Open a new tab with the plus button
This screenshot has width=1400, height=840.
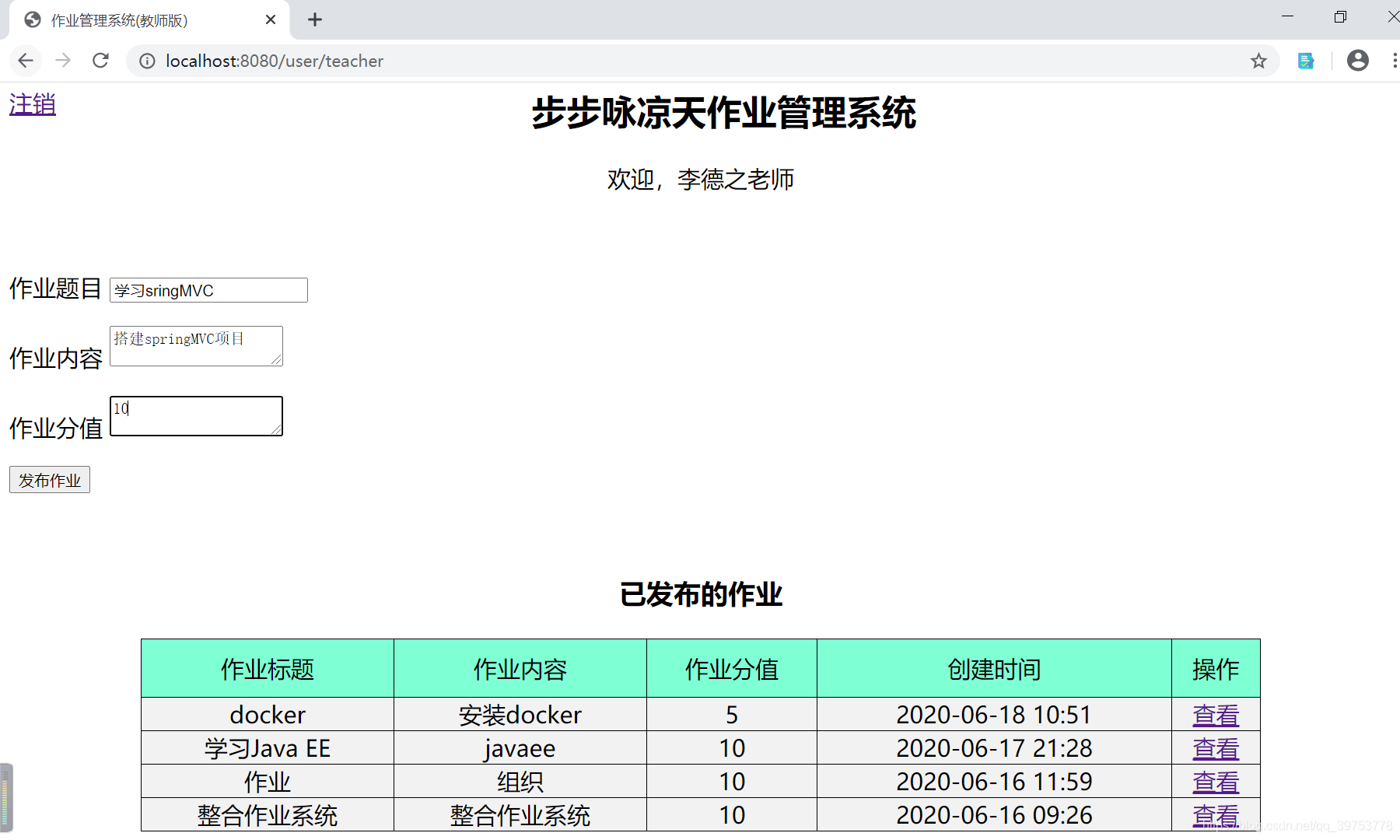pos(314,19)
